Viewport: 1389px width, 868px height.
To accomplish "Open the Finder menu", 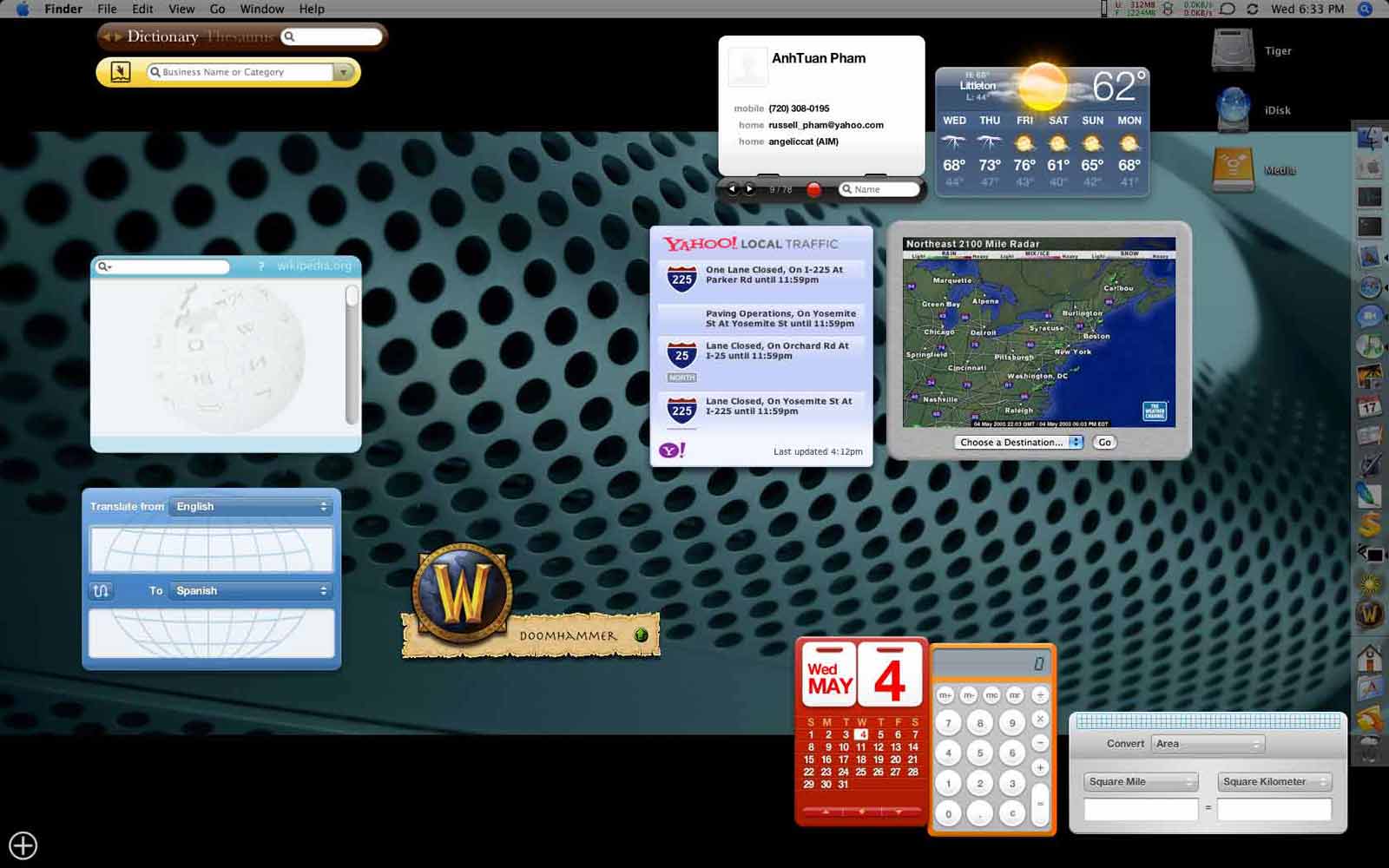I will pyautogui.click(x=63, y=9).
